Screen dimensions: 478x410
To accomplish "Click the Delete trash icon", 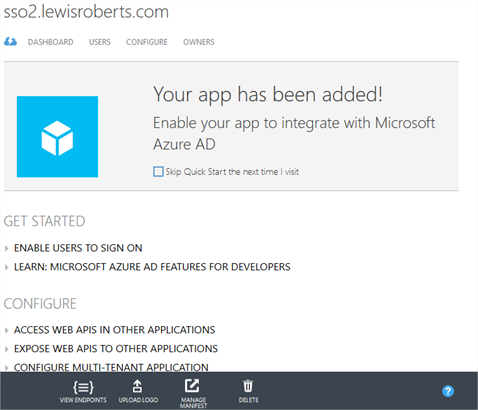I will tap(248, 386).
